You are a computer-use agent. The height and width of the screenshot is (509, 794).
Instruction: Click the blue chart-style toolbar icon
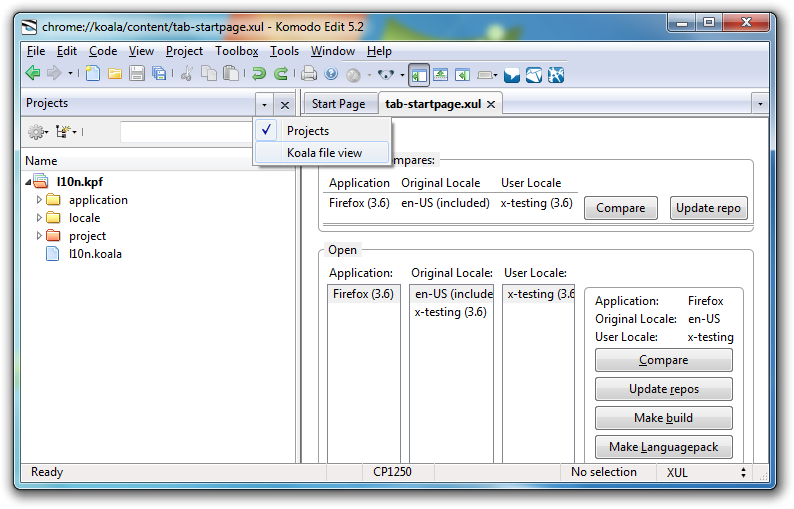534,75
